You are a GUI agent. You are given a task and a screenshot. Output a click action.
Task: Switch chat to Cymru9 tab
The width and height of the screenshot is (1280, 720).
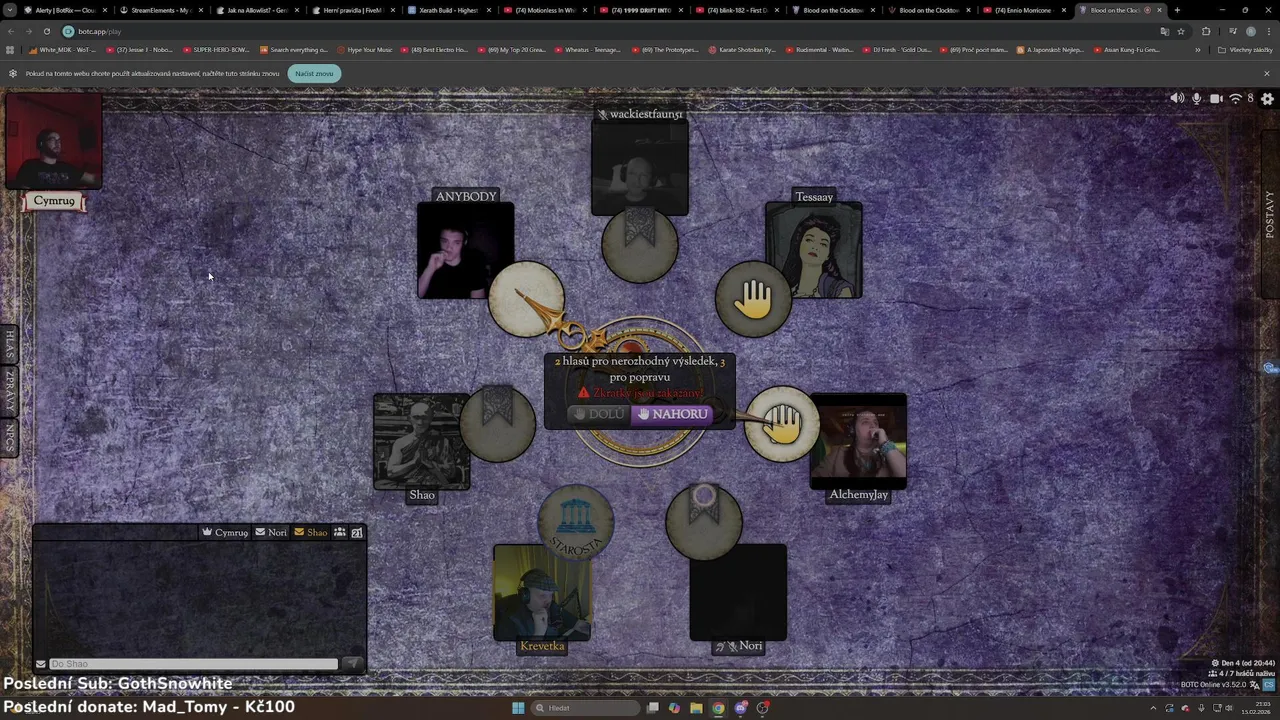pyautogui.click(x=225, y=532)
